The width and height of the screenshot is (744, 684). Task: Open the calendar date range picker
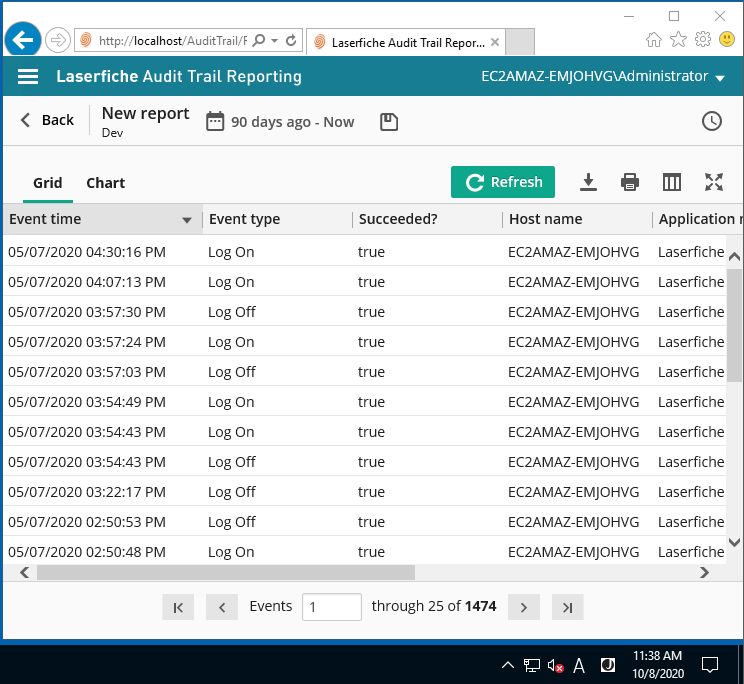click(x=215, y=121)
